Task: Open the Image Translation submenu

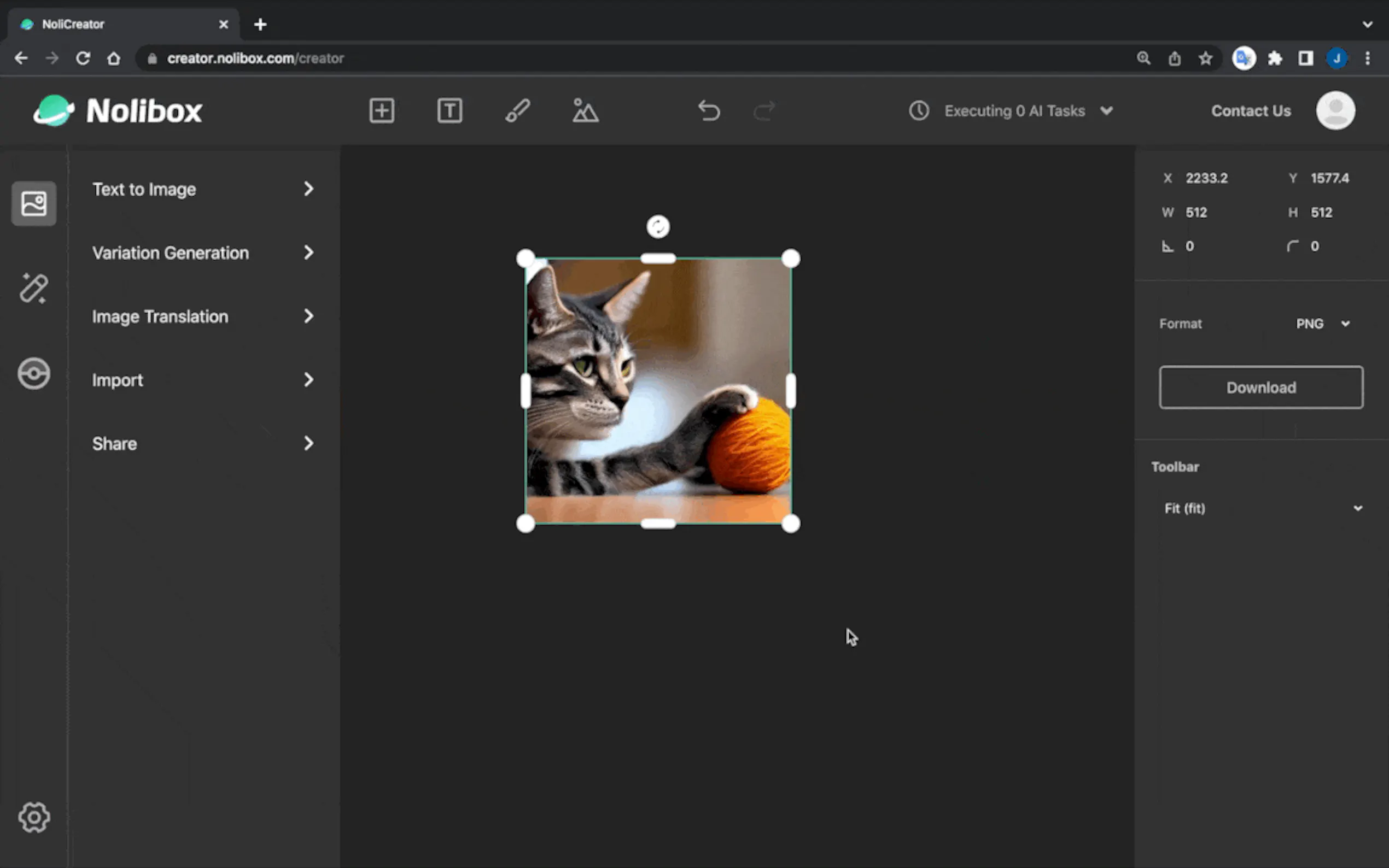Action: click(x=203, y=317)
